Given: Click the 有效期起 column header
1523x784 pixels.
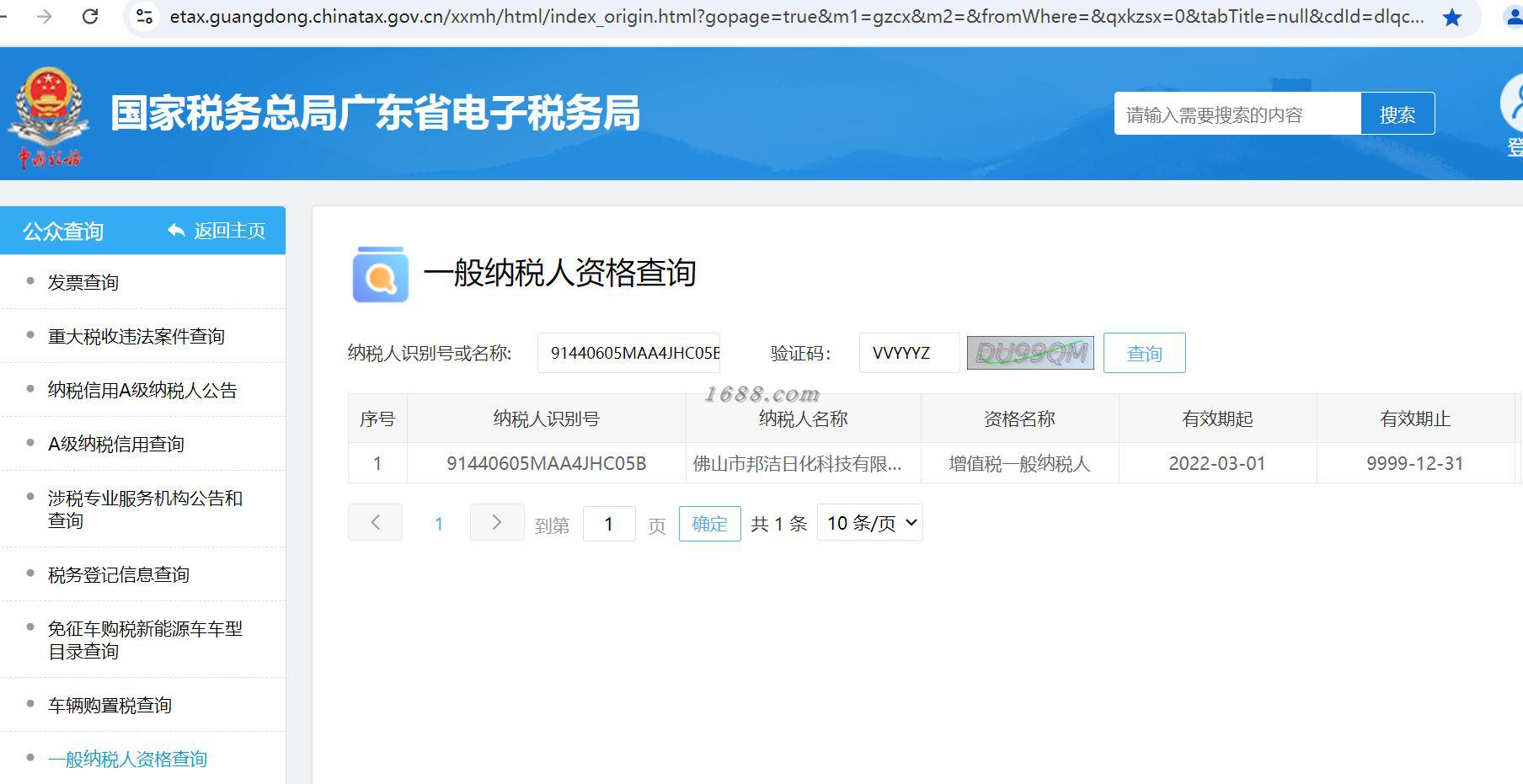Looking at the screenshot, I should pyautogui.click(x=1217, y=419).
